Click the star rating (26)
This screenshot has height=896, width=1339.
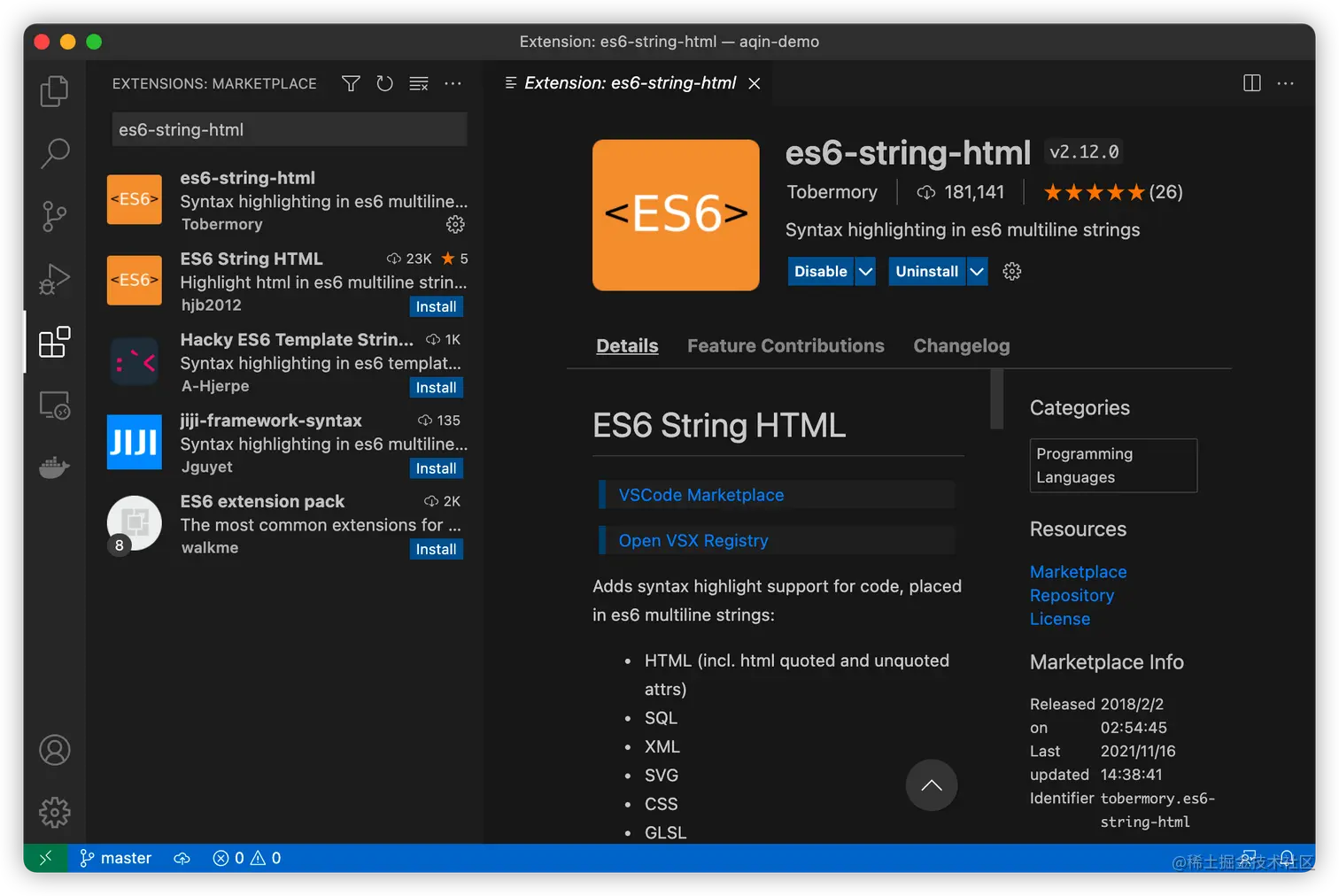click(x=1113, y=192)
